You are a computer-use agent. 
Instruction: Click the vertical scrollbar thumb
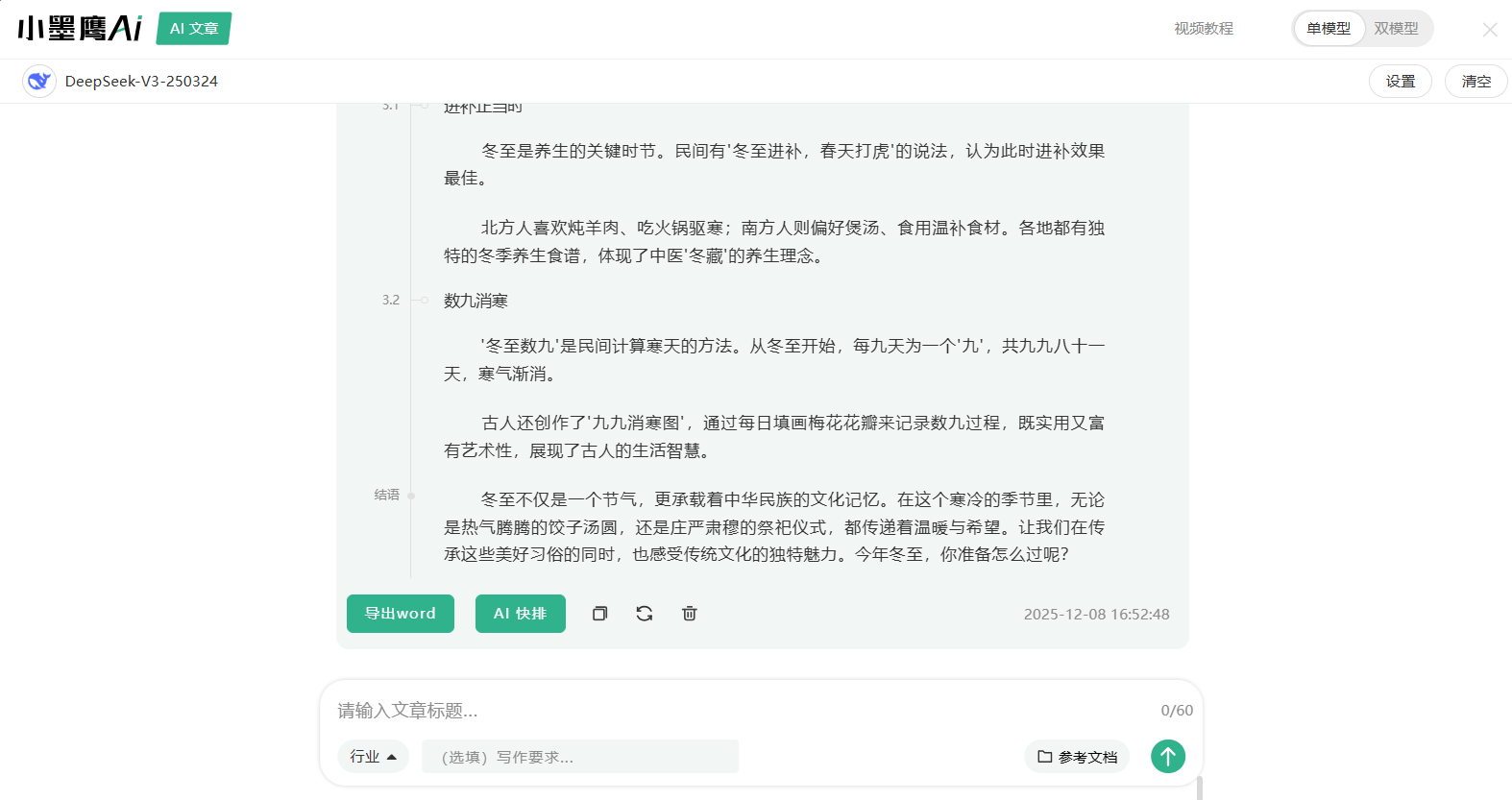(x=1200, y=788)
